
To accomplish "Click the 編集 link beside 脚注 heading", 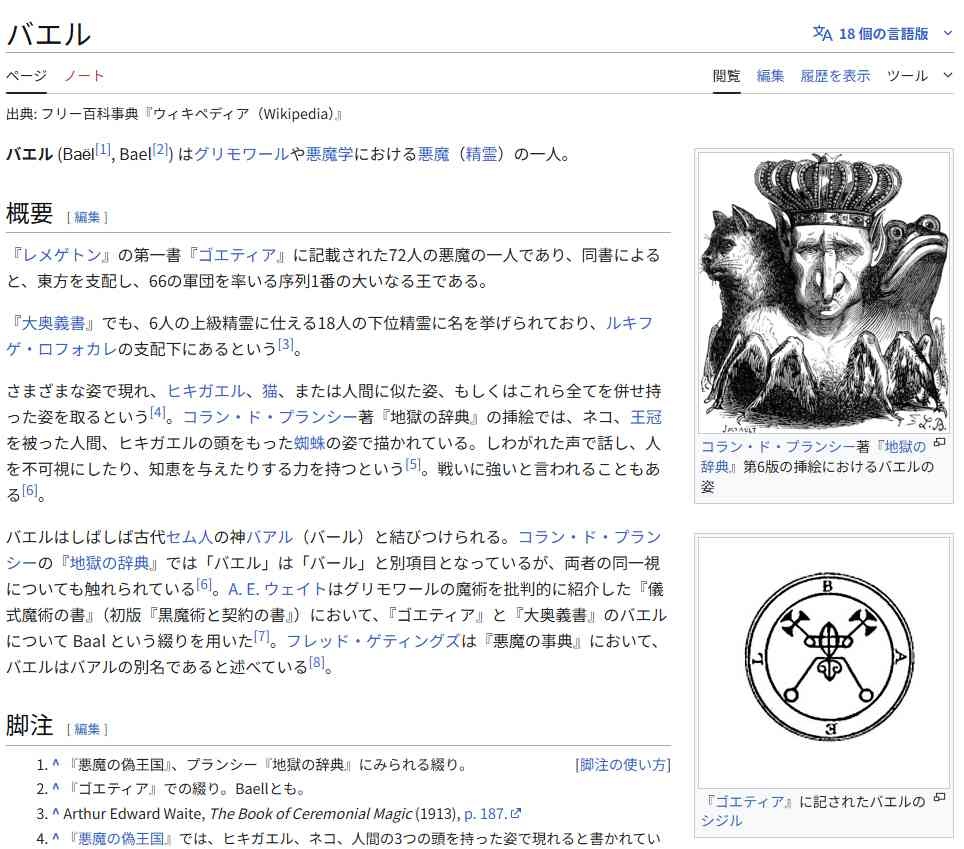I will (x=87, y=729).
